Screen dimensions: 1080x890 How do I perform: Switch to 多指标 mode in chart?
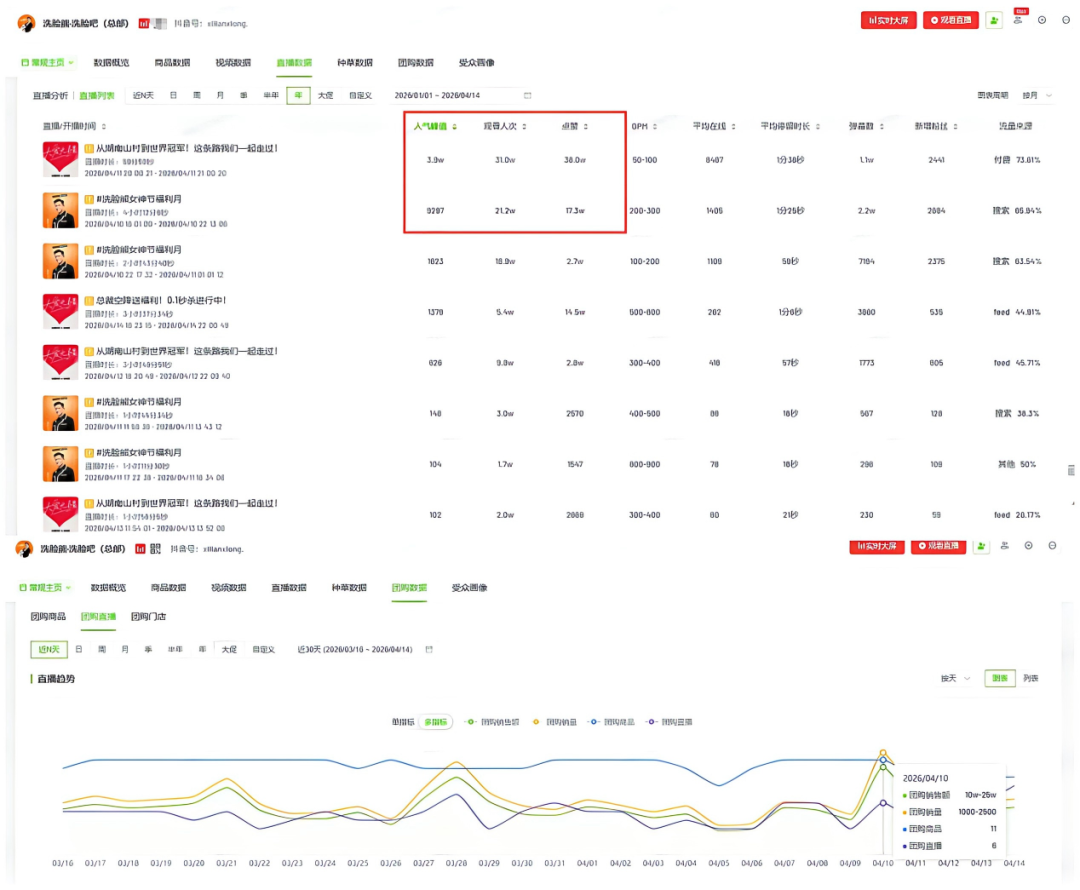tap(435, 721)
